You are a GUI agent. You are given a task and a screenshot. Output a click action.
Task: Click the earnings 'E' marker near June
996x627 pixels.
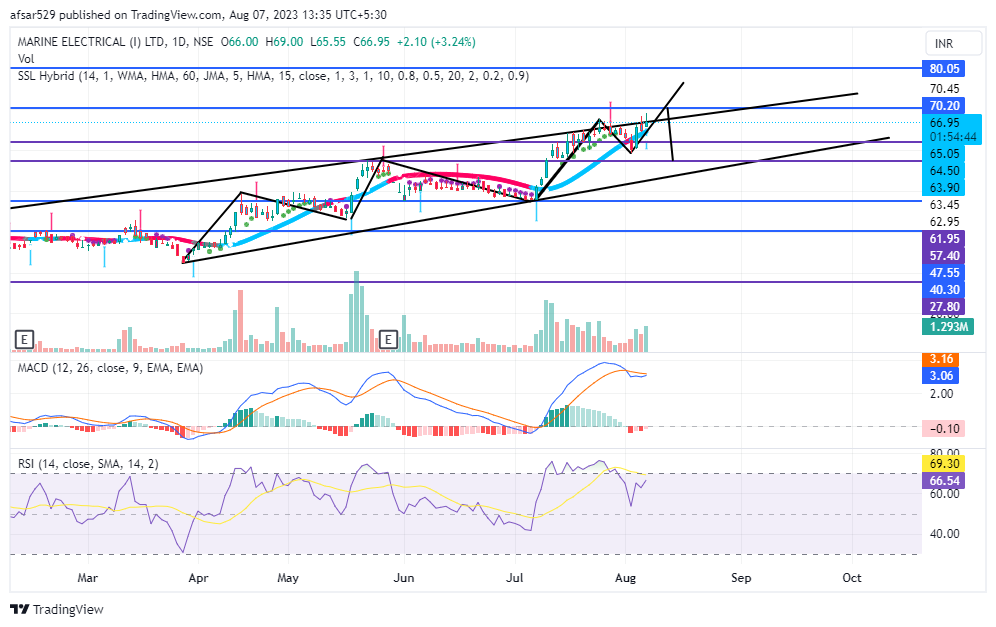coord(387,340)
